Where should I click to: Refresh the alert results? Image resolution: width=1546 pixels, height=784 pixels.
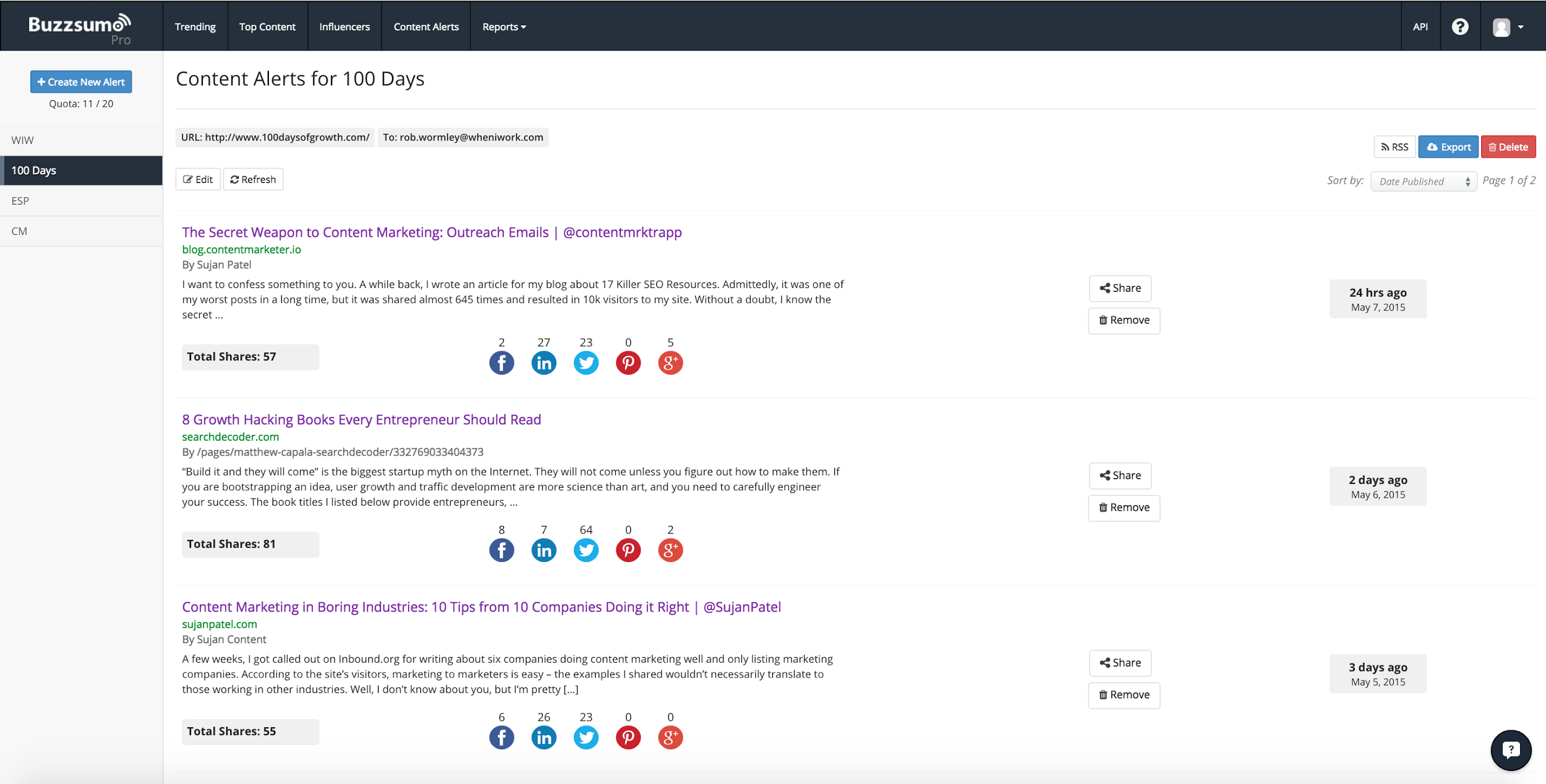(x=253, y=179)
